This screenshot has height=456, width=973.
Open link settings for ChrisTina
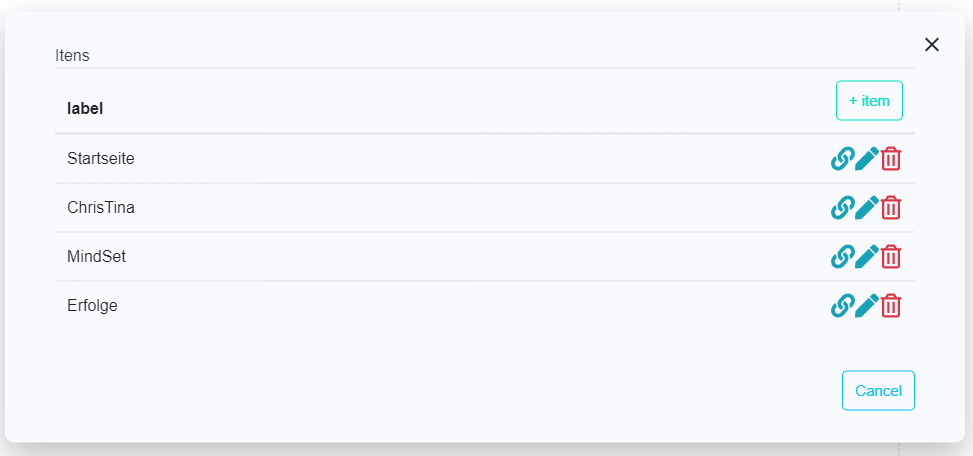click(842, 208)
